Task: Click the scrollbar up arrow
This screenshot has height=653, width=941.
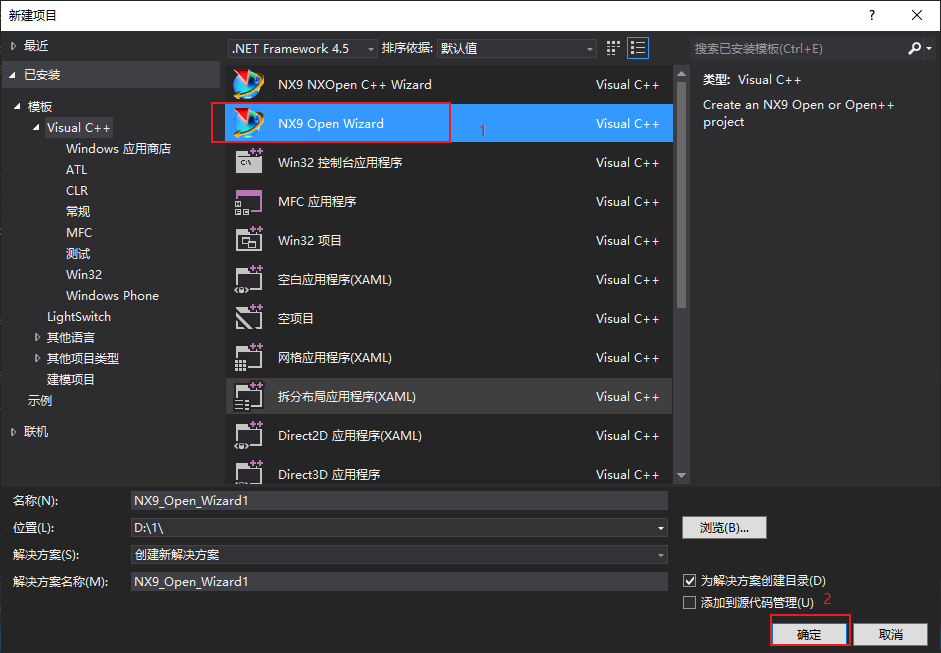Action: [x=681, y=74]
